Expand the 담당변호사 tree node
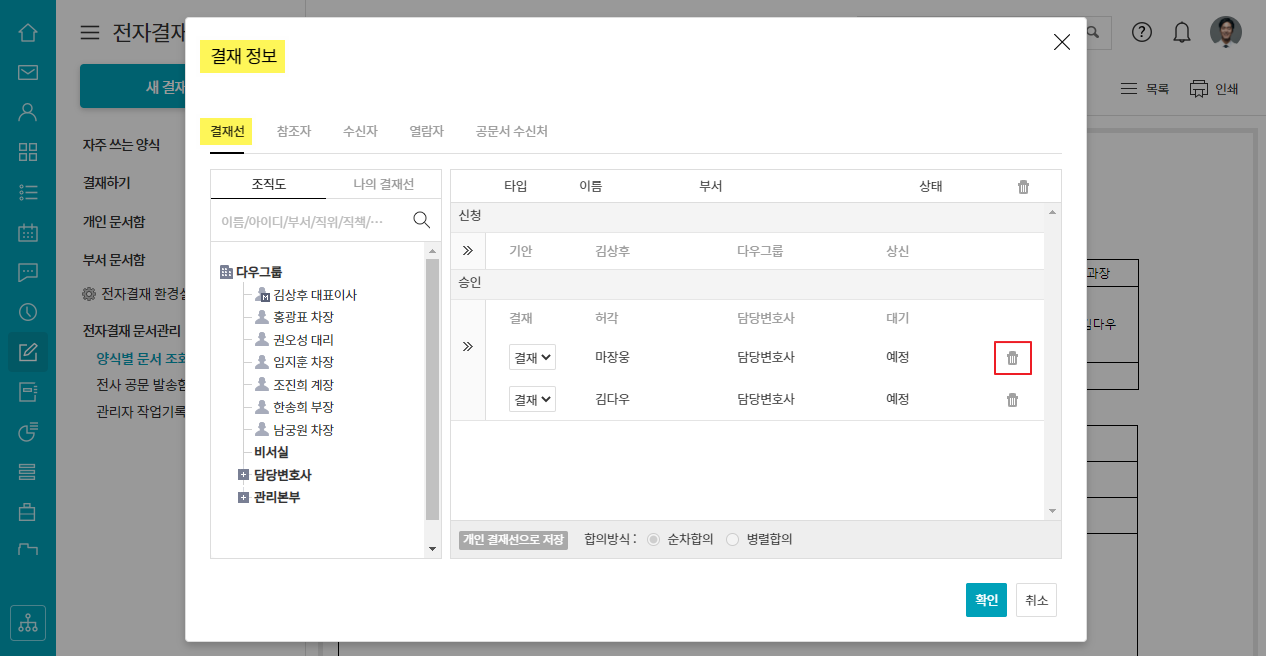Viewport: 1266px width, 656px height. (x=243, y=475)
